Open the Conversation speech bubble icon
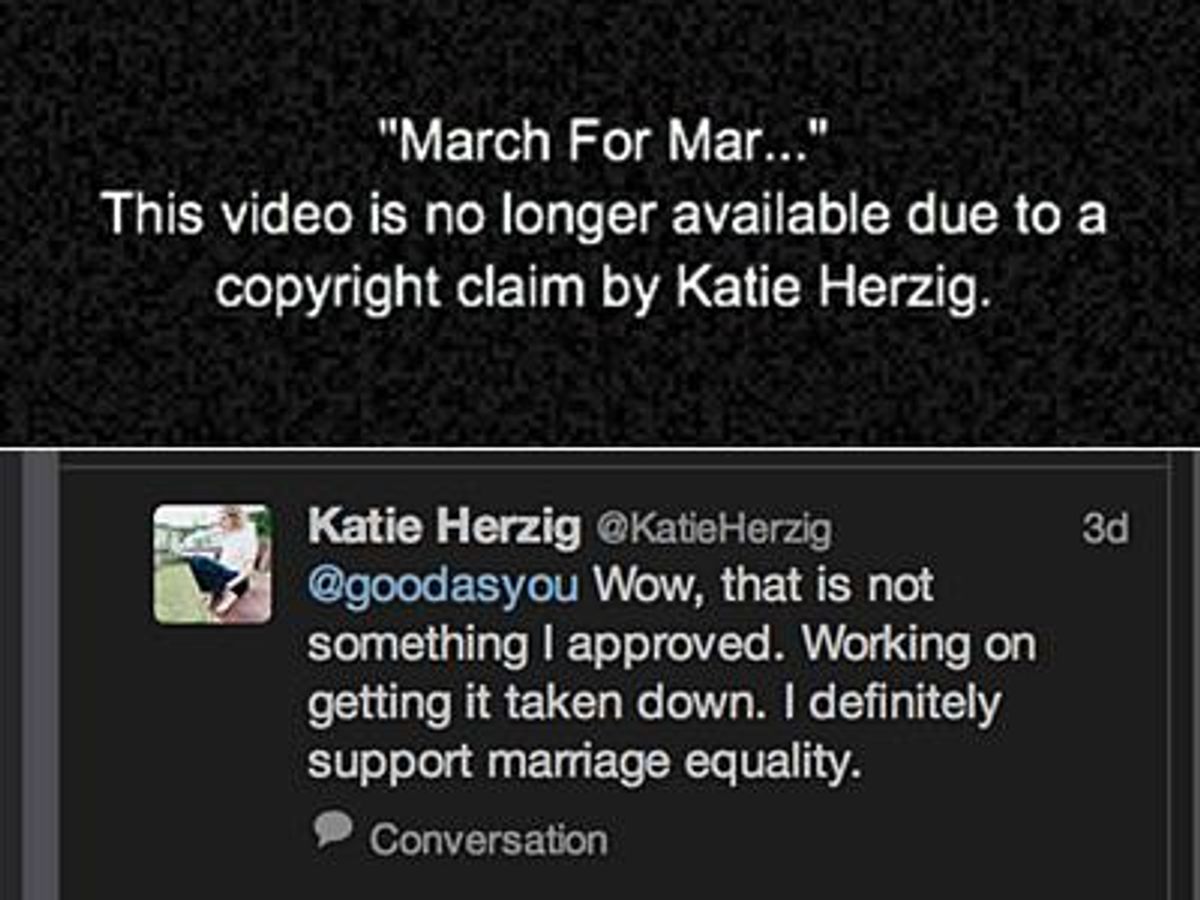Viewport: 1200px width, 900px height. click(332, 828)
